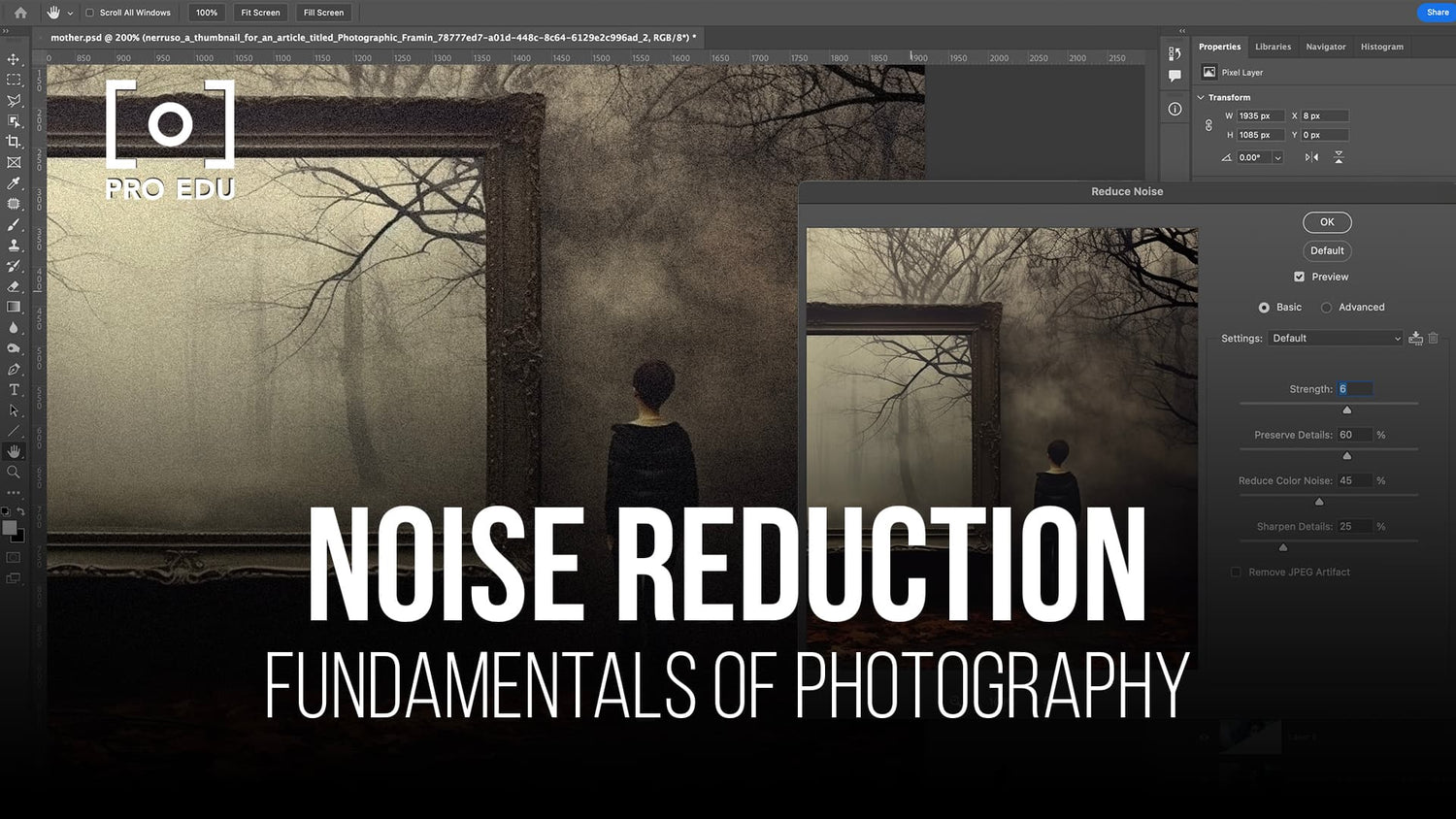Choose the Clone Stamp tool
This screenshot has width=1456, height=819.
click(x=14, y=246)
